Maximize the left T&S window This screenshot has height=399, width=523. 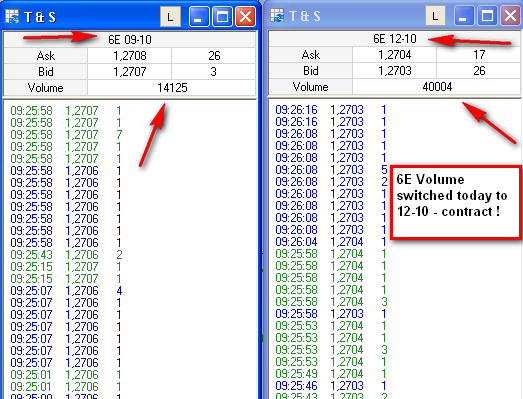222,16
